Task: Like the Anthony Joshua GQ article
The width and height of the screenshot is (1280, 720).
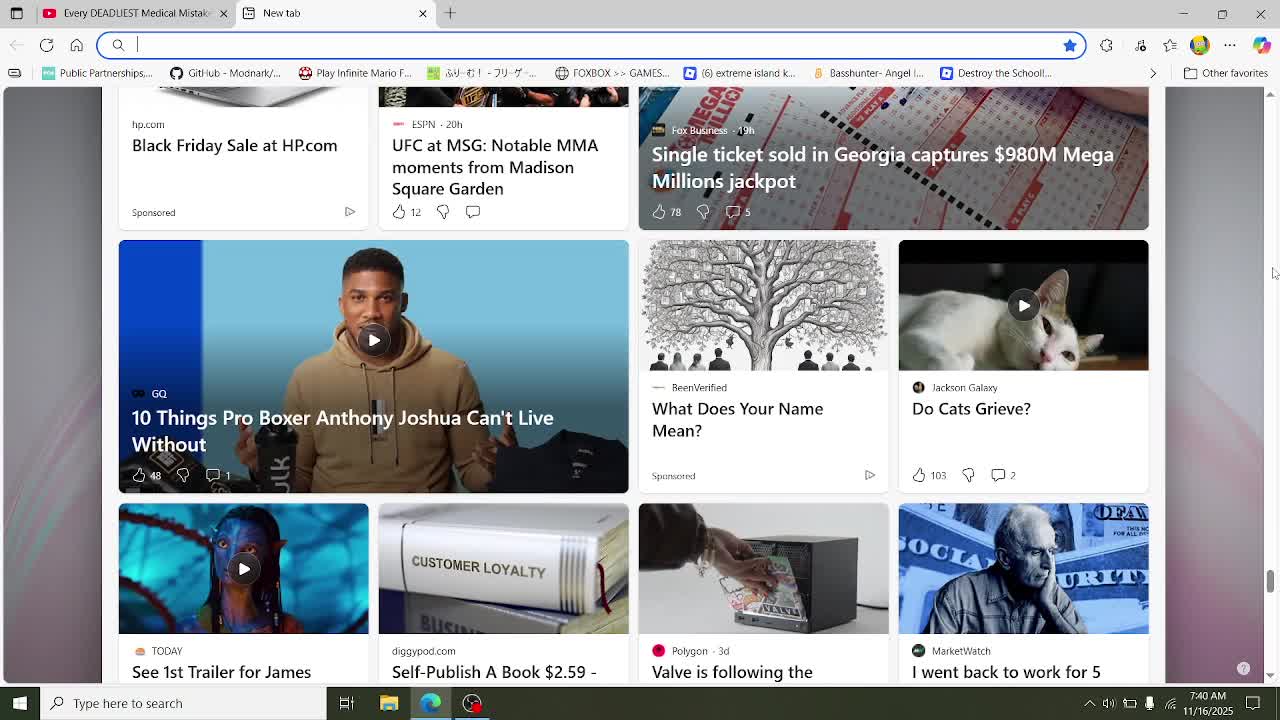Action: (139, 475)
